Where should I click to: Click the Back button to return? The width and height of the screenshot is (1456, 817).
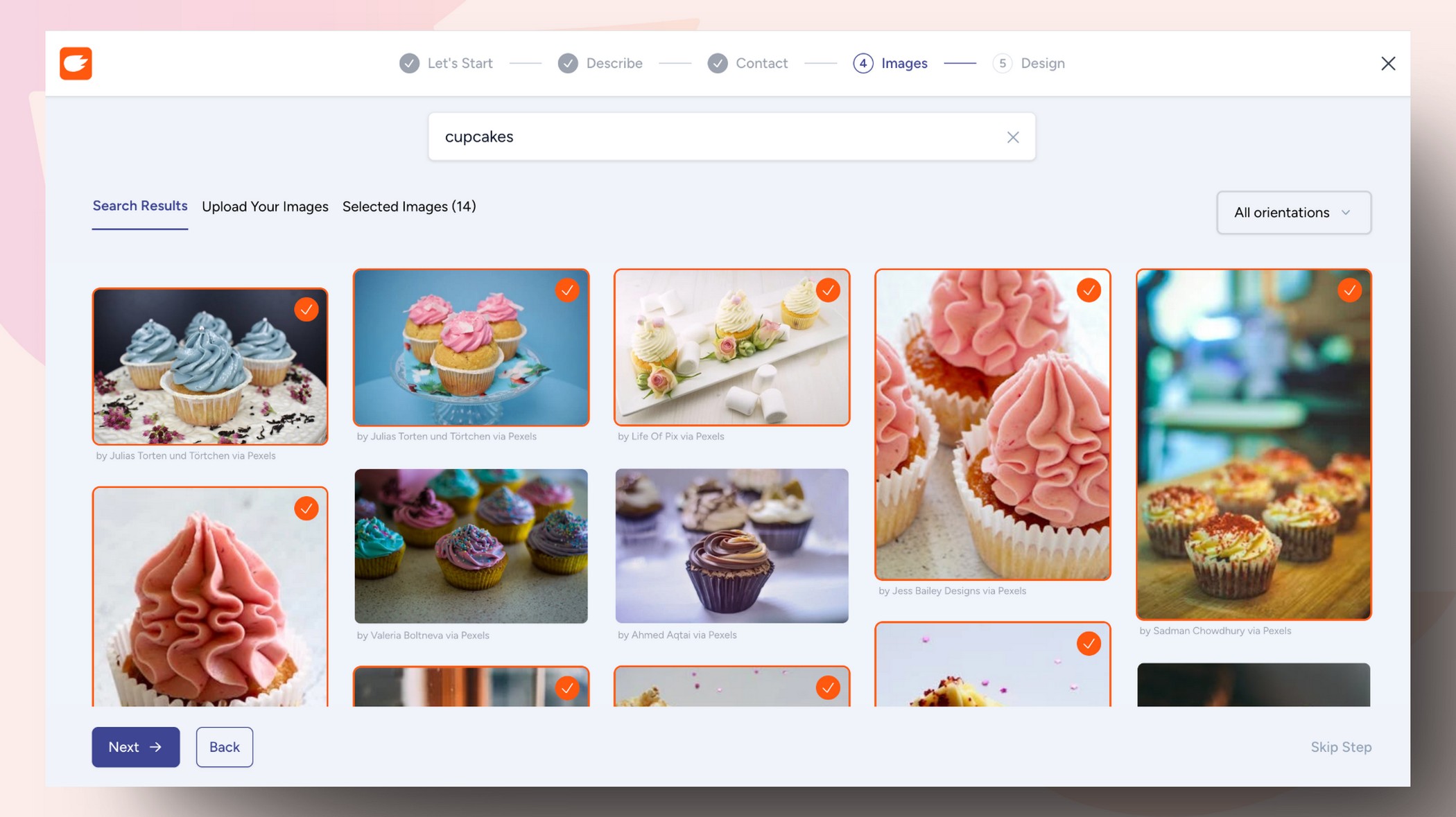click(x=224, y=746)
